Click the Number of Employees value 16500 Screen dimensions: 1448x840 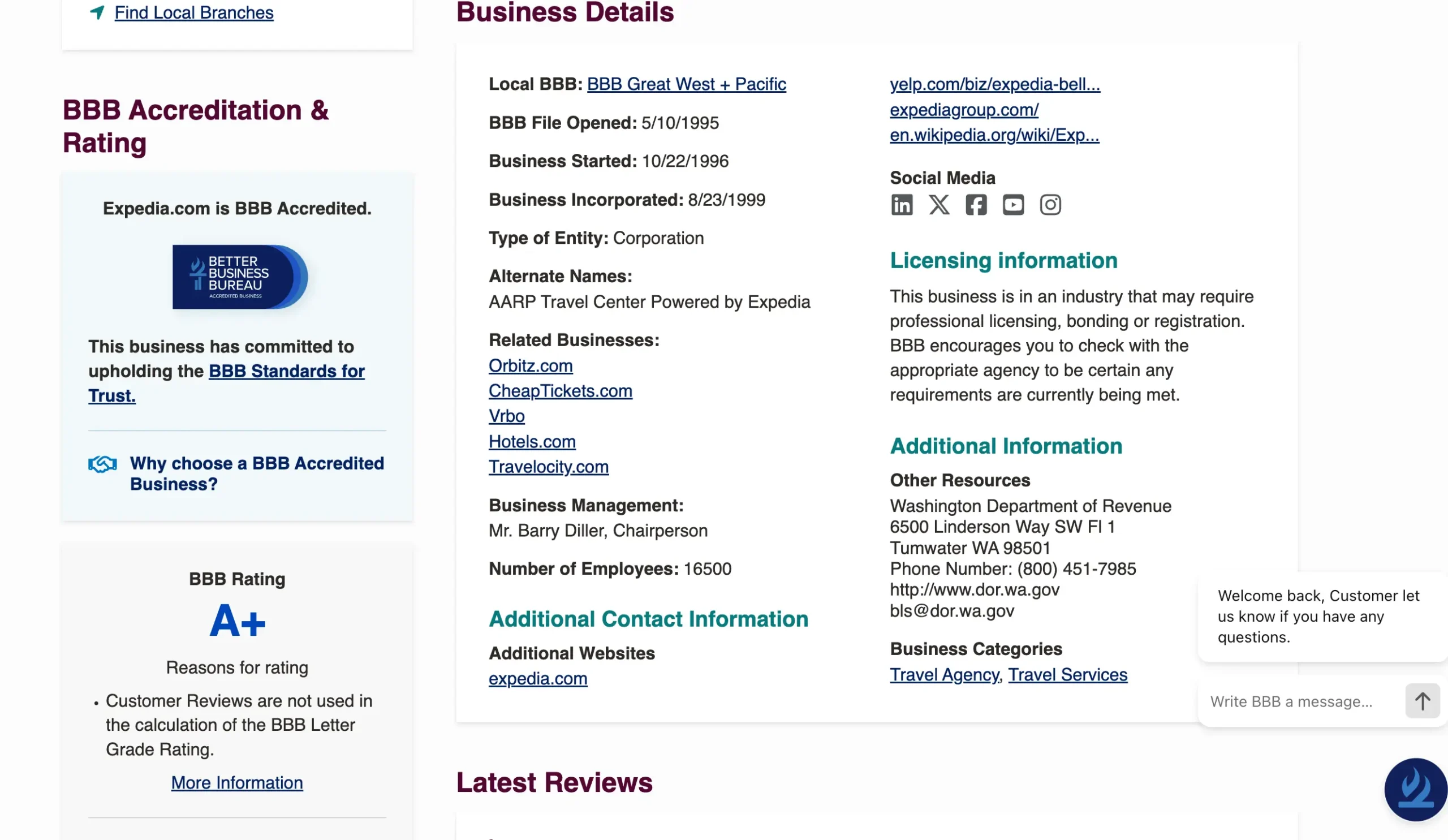click(x=708, y=570)
